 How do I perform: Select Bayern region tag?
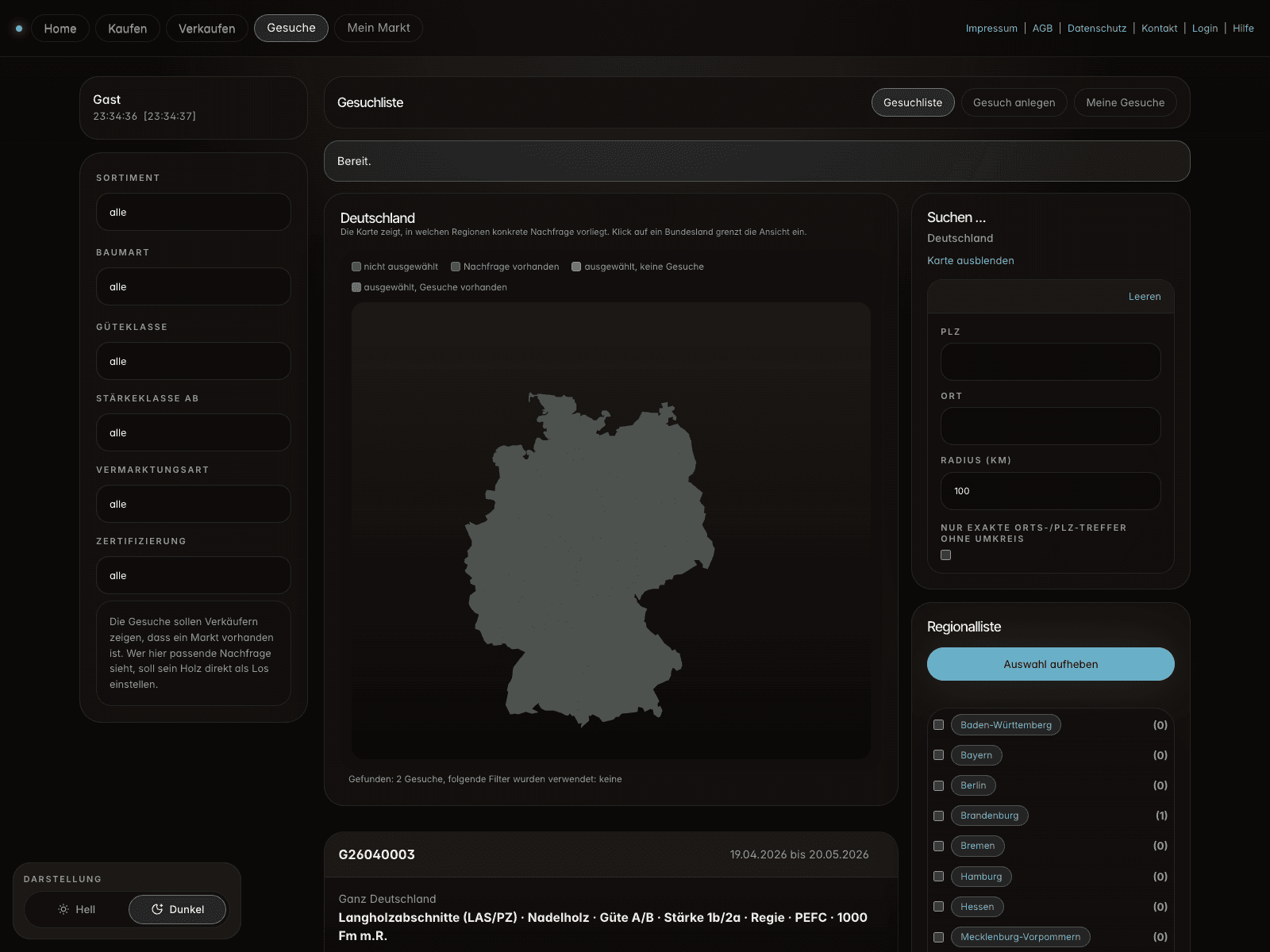976,755
